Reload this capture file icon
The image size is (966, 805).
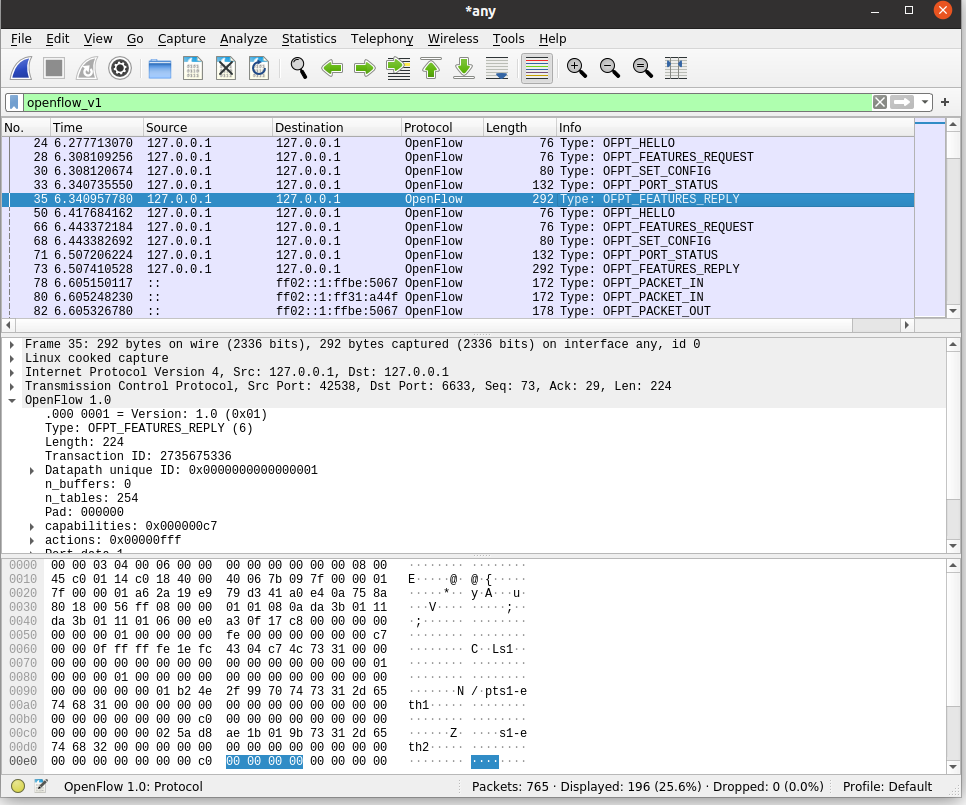point(259,68)
